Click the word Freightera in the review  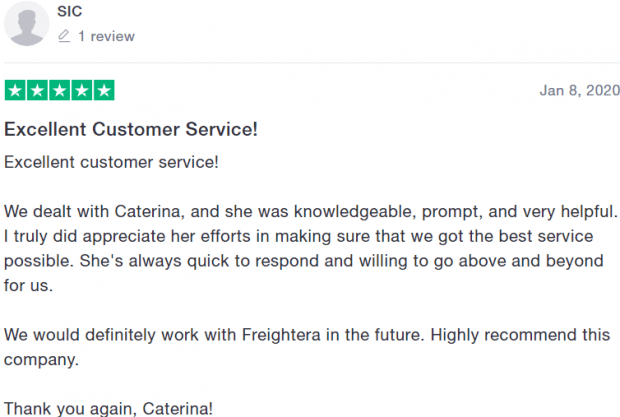281,335
